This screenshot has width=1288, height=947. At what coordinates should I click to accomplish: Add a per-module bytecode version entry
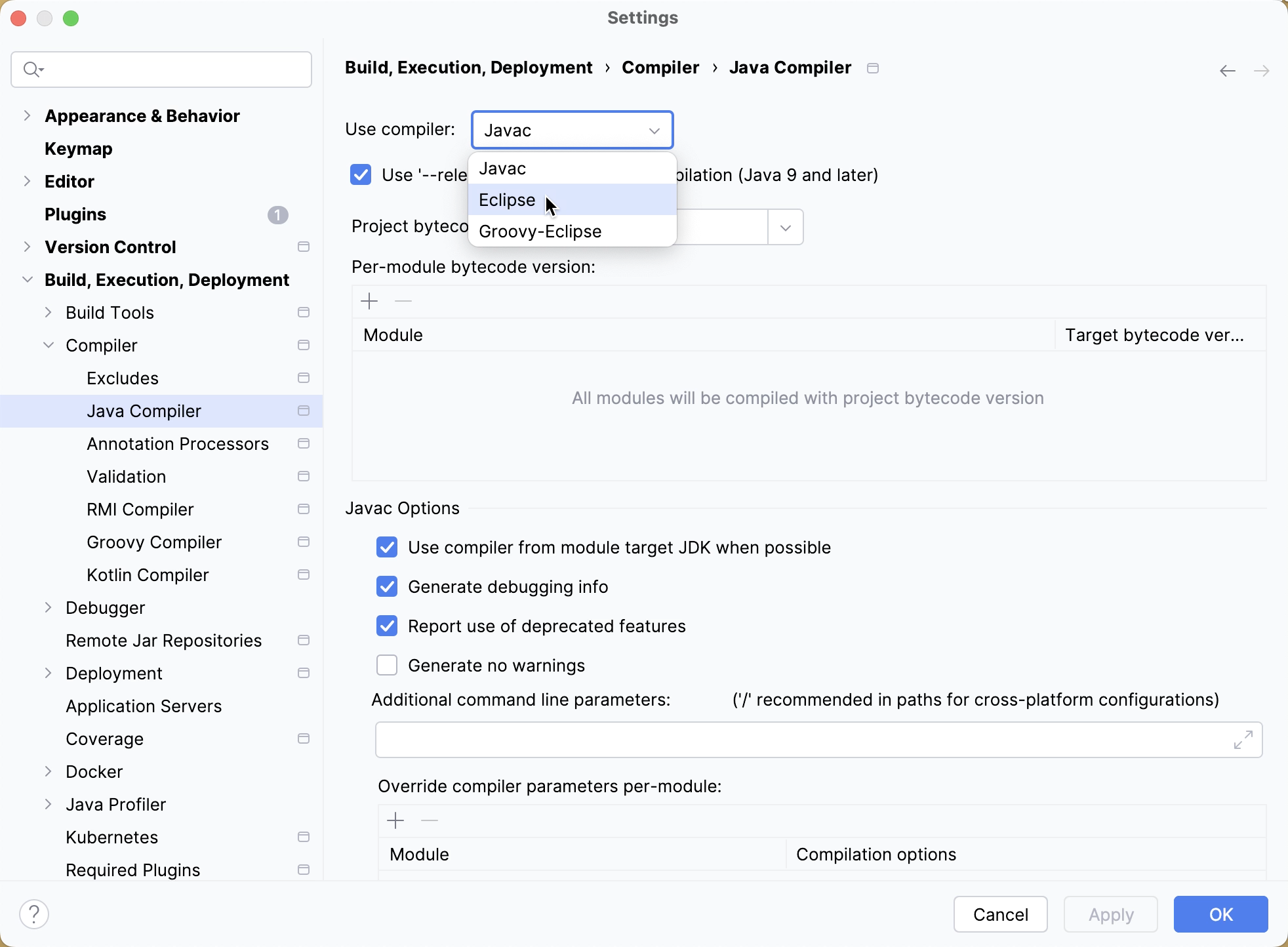pyautogui.click(x=370, y=301)
